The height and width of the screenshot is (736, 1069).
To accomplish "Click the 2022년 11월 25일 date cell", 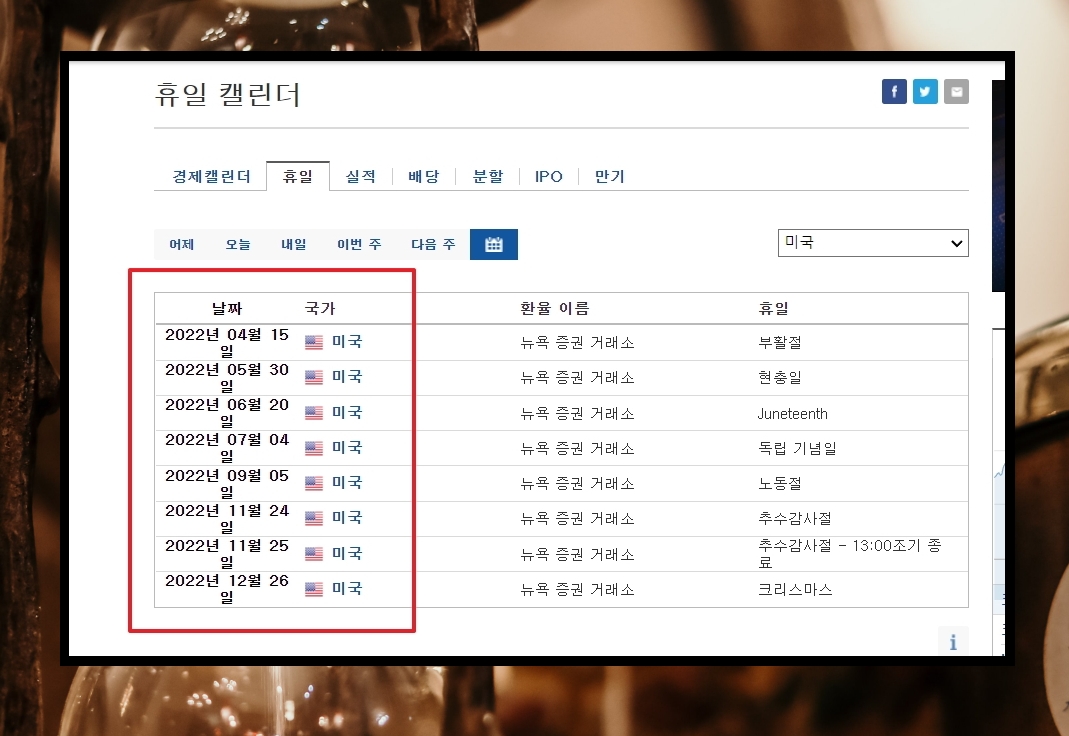I will click(227, 553).
